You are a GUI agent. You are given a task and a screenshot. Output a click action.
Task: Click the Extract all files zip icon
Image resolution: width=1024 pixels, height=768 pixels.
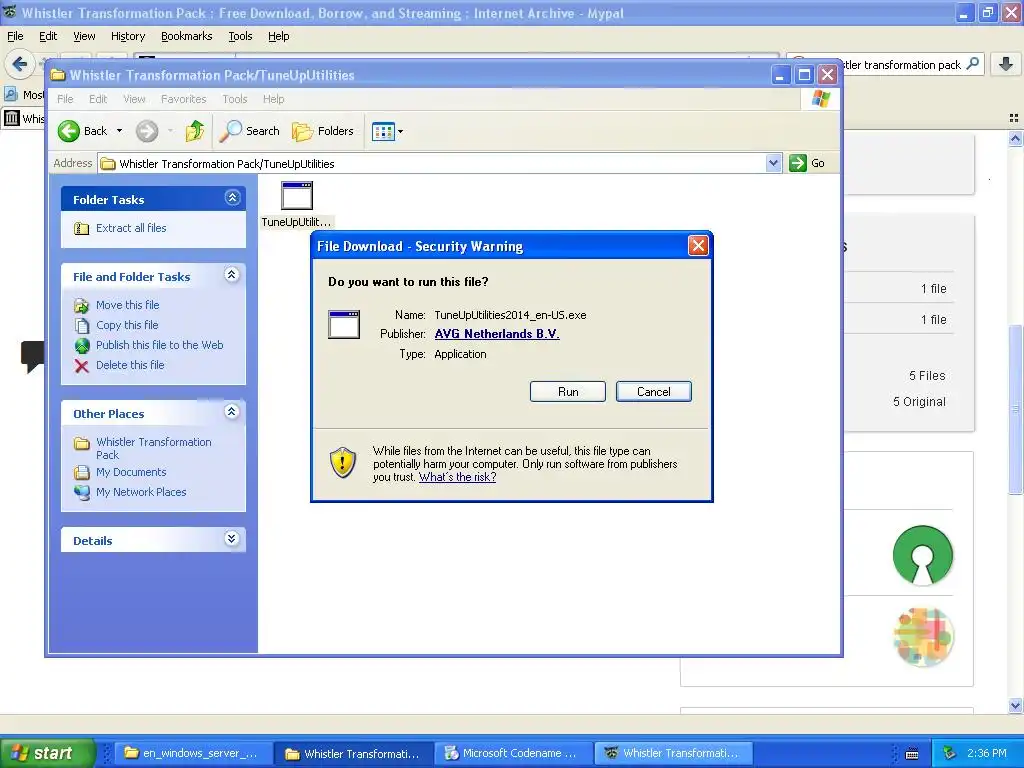click(82, 229)
